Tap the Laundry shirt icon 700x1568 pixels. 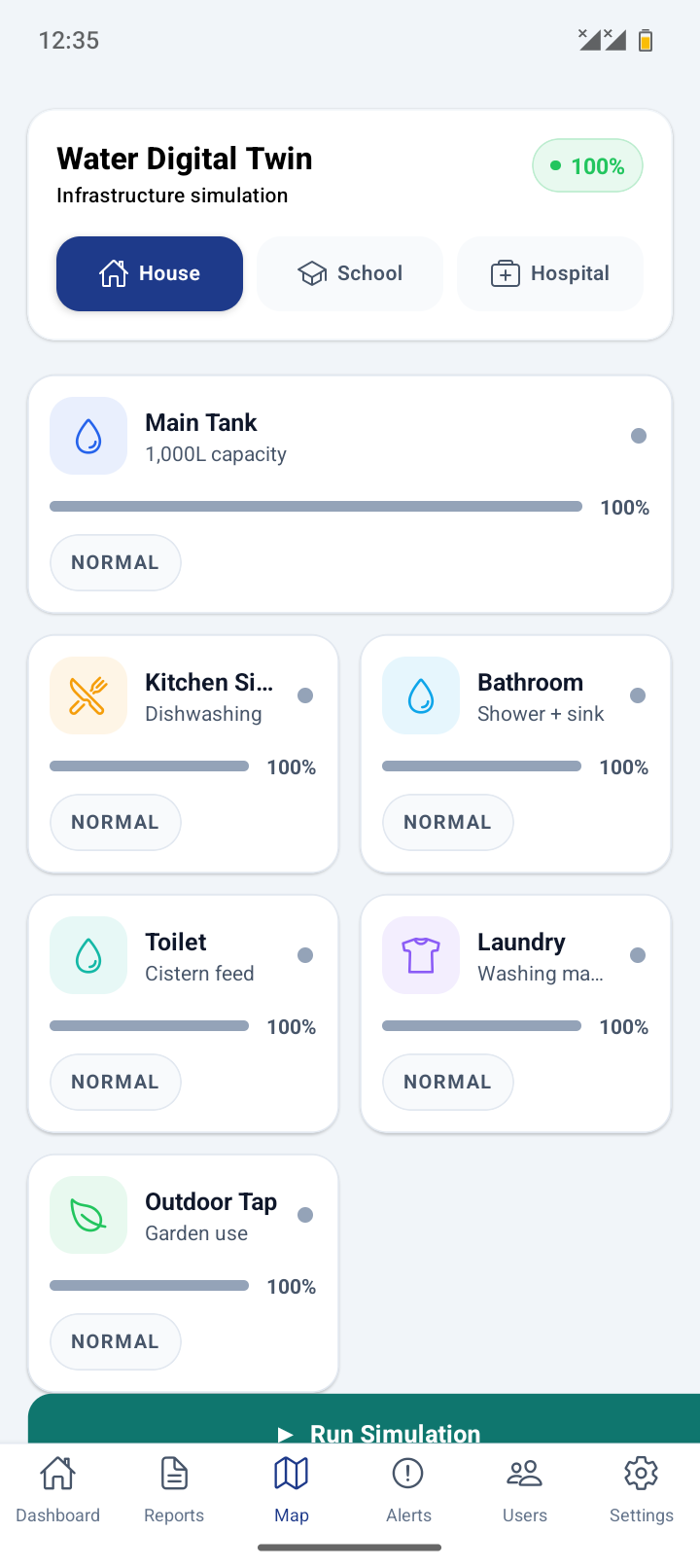[421, 955]
